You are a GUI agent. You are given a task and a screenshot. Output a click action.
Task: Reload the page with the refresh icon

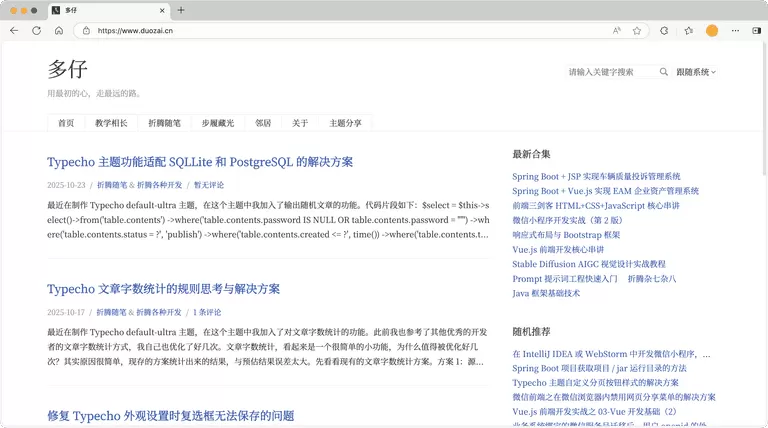[x=37, y=31]
